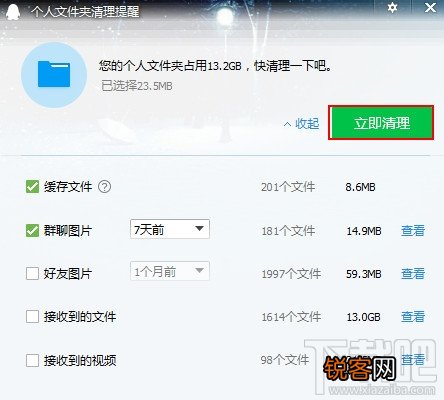This screenshot has height=400, width=444.
Task: Click the blue folder icon
Action: (54, 74)
